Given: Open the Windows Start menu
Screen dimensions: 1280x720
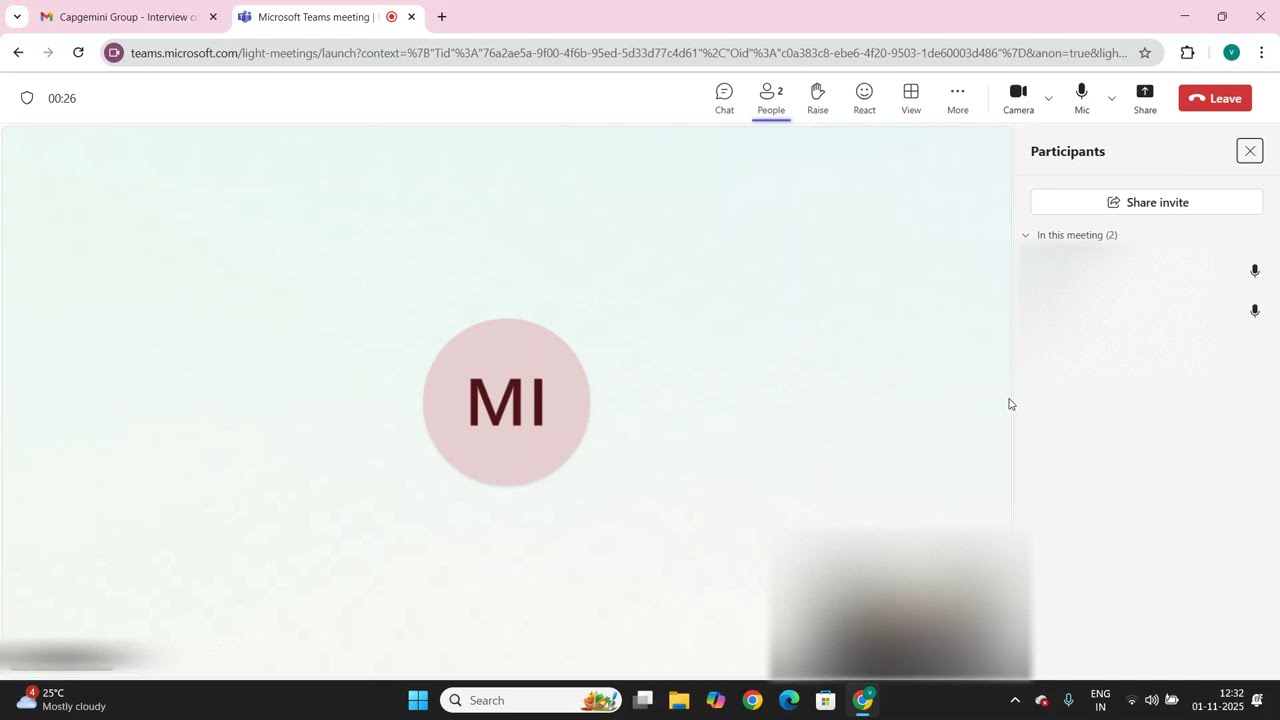Looking at the screenshot, I should (x=418, y=700).
